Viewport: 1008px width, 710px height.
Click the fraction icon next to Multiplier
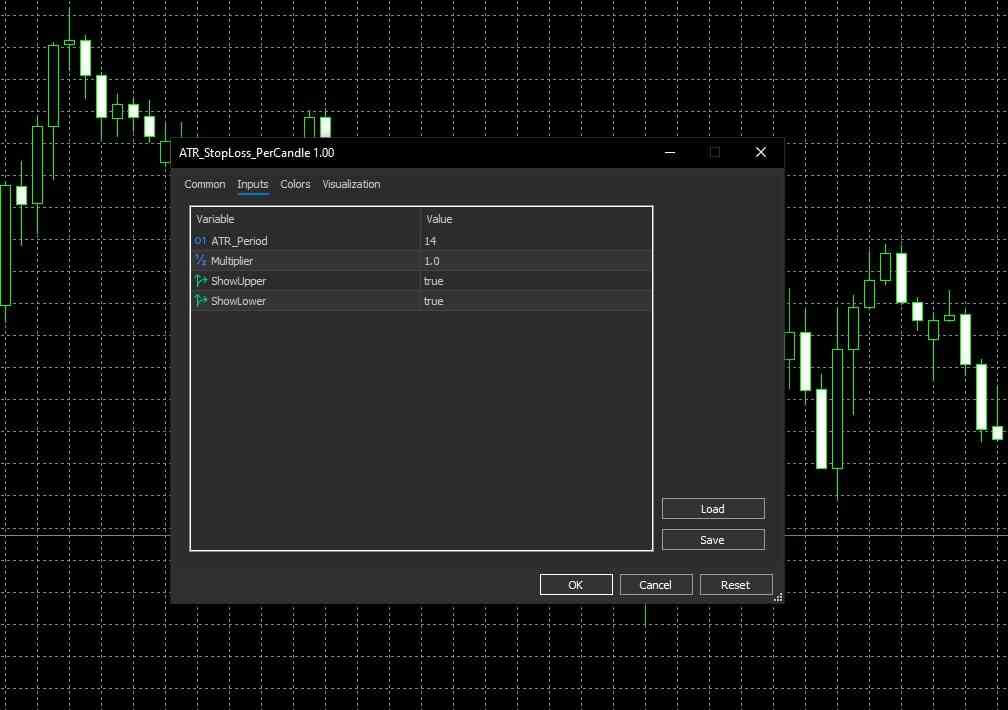point(200,261)
